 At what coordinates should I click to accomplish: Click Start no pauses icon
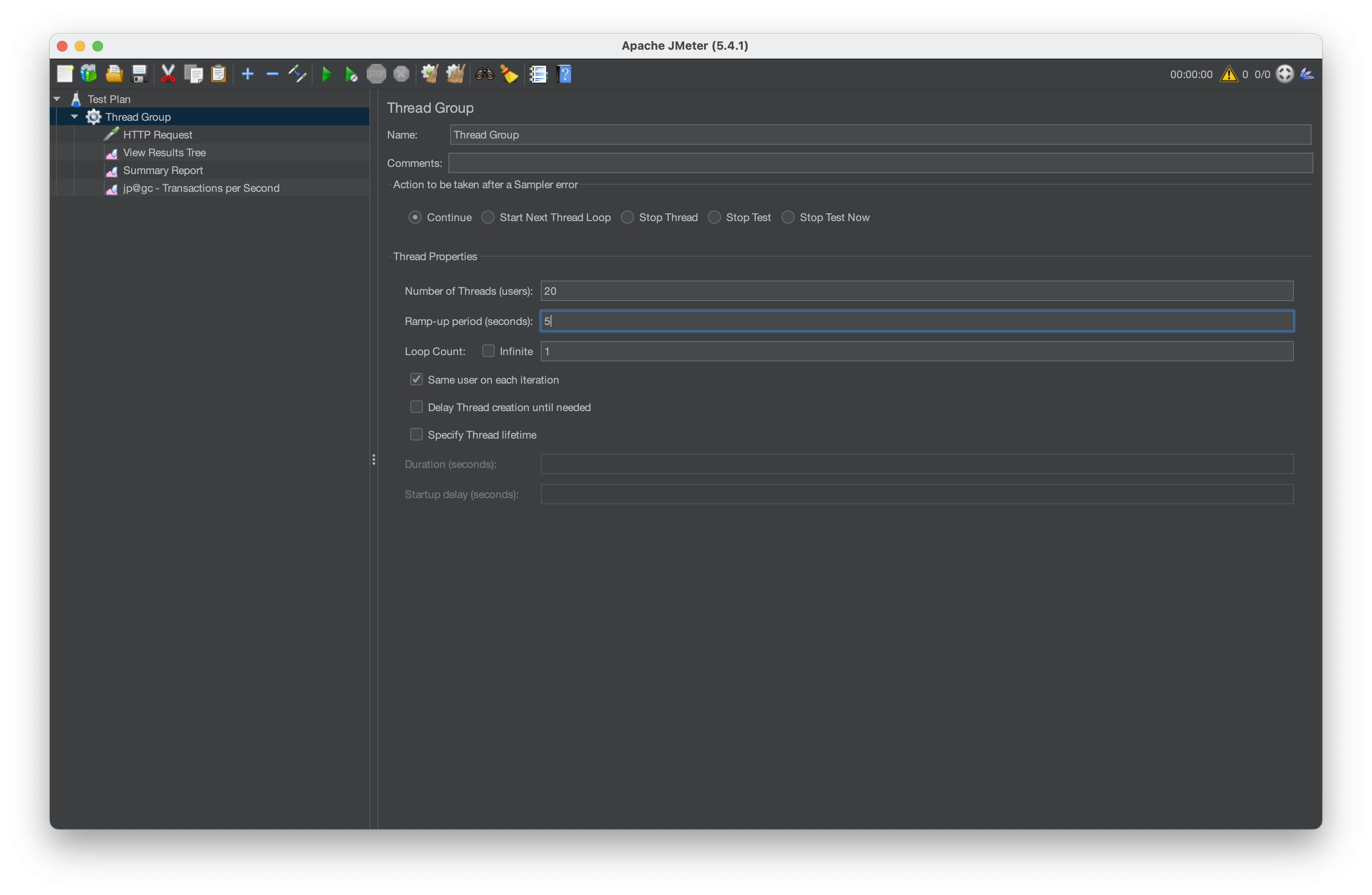351,74
